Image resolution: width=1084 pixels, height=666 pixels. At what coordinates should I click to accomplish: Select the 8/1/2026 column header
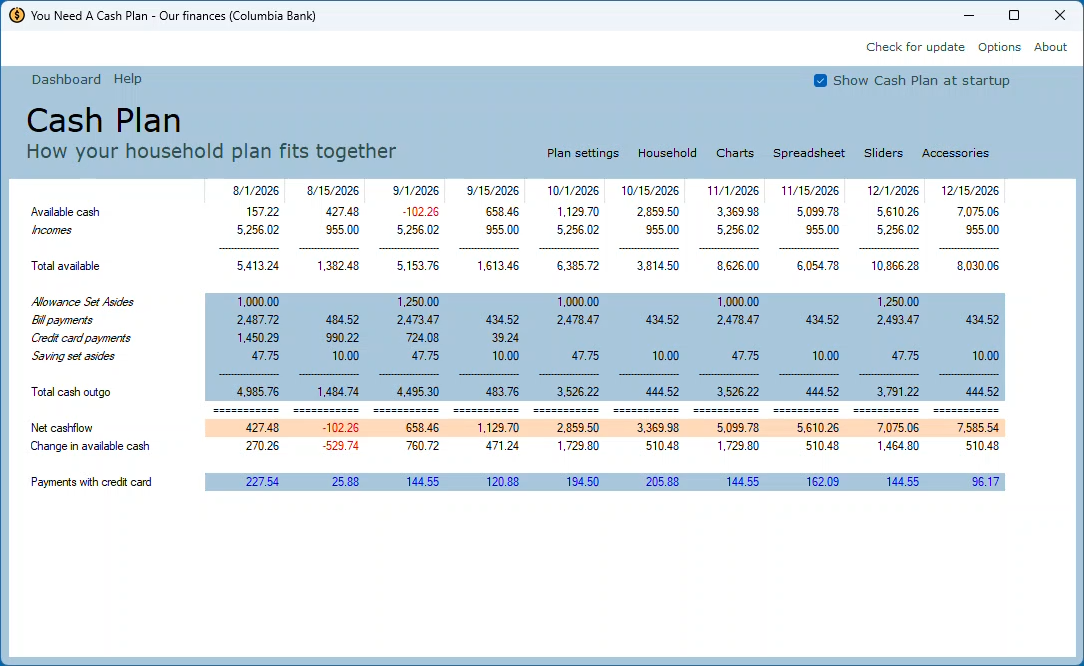pos(256,191)
